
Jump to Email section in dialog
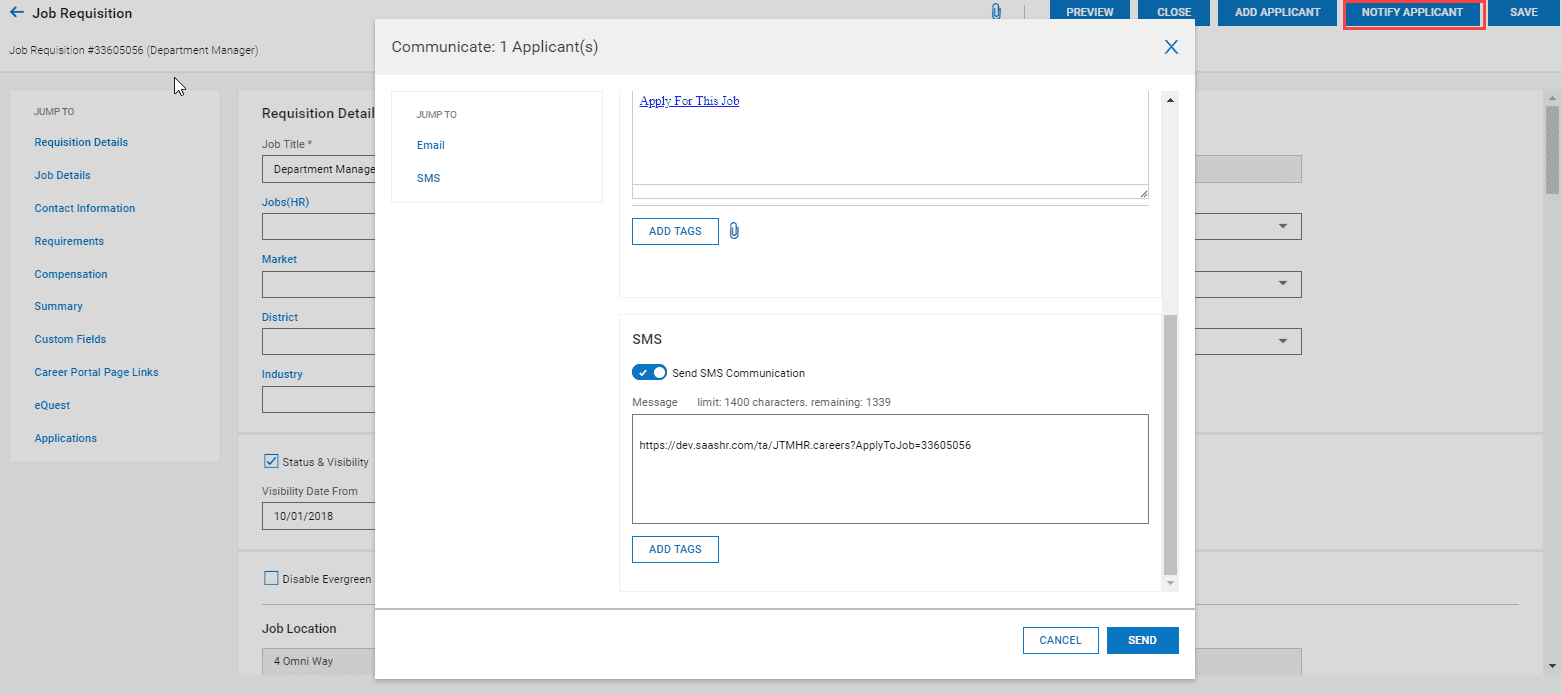point(431,145)
